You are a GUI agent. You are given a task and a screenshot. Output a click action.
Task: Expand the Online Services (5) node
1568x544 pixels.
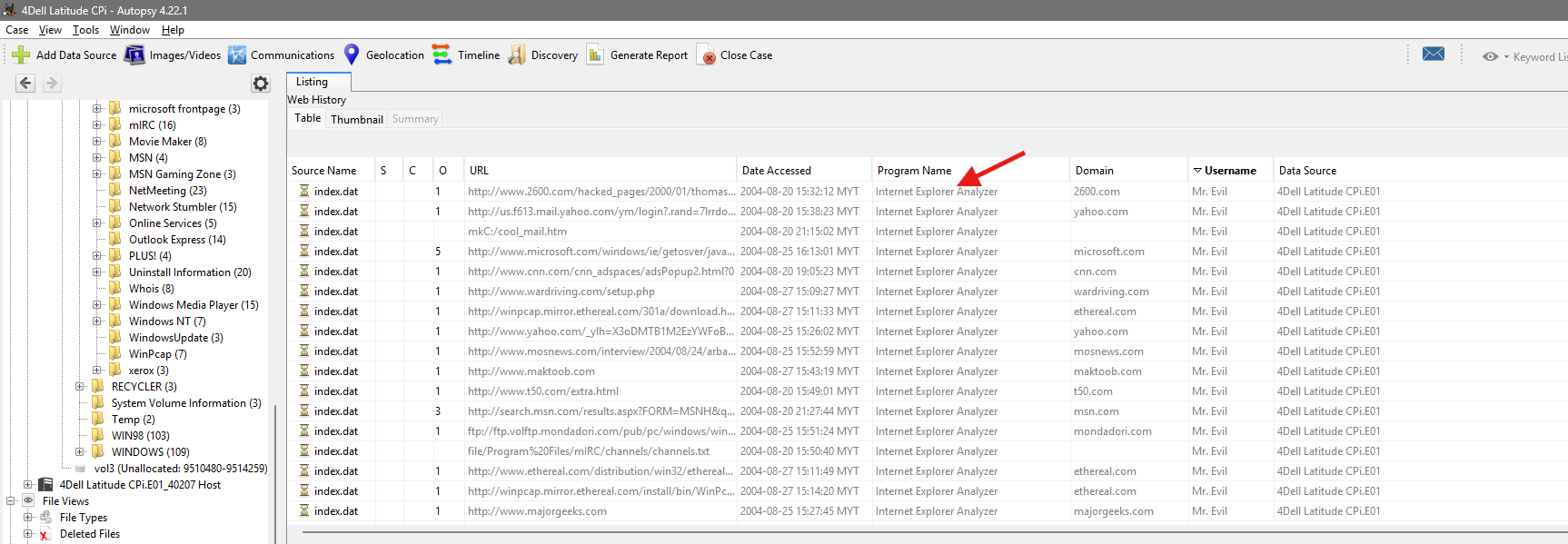coord(96,223)
